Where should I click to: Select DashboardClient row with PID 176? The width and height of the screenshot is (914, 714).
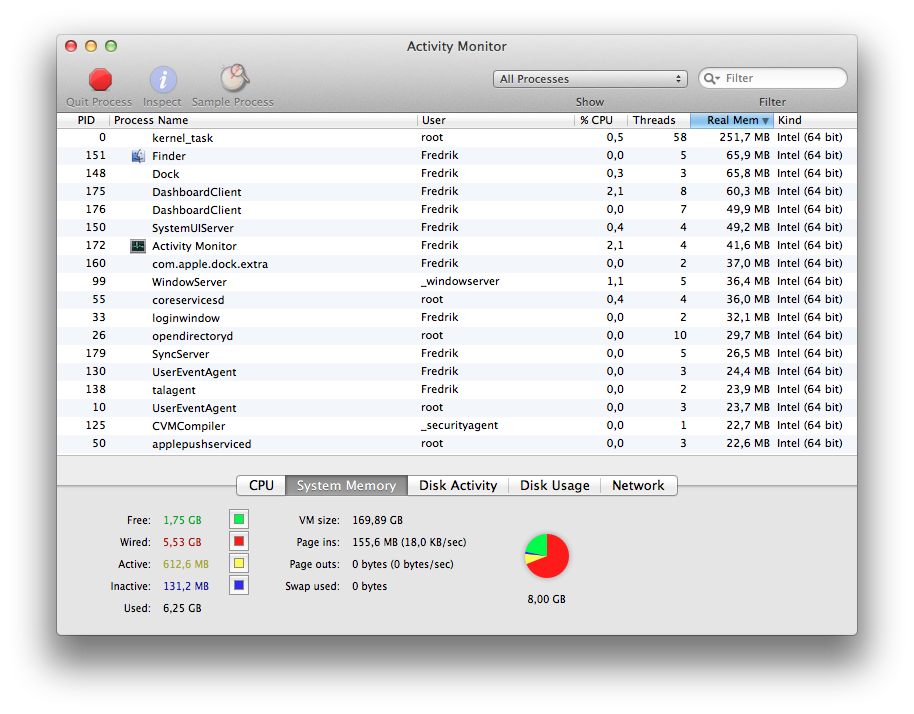[457, 210]
